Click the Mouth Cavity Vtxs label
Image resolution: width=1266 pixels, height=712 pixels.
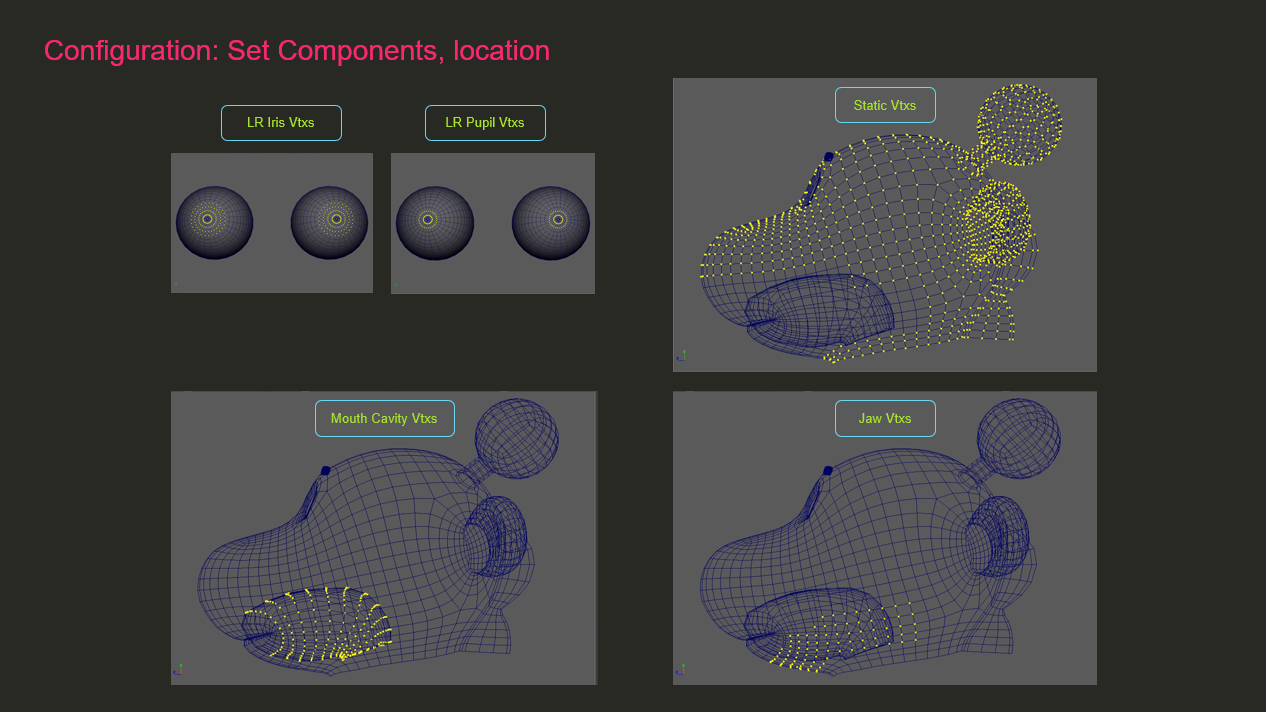pyautogui.click(x=384, y=418)
